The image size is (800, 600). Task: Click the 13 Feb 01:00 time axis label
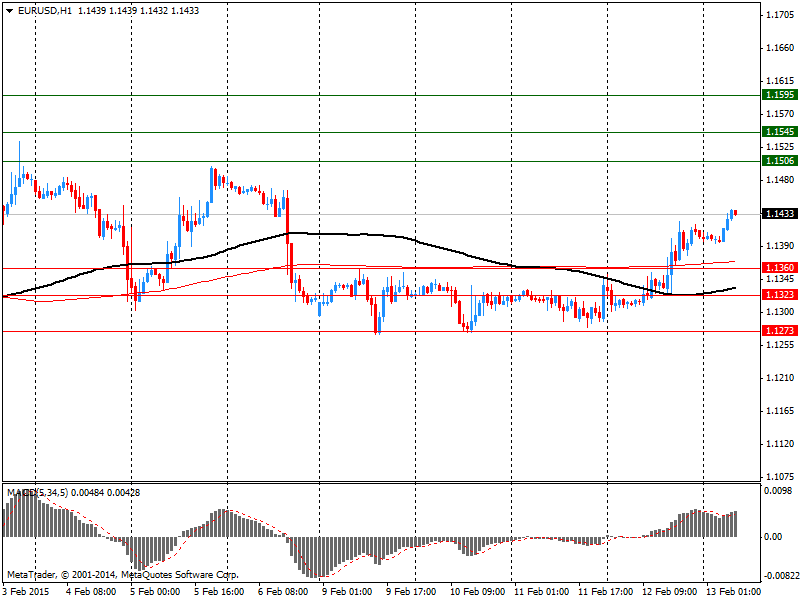pyautogui.click(x=734, y=591)
